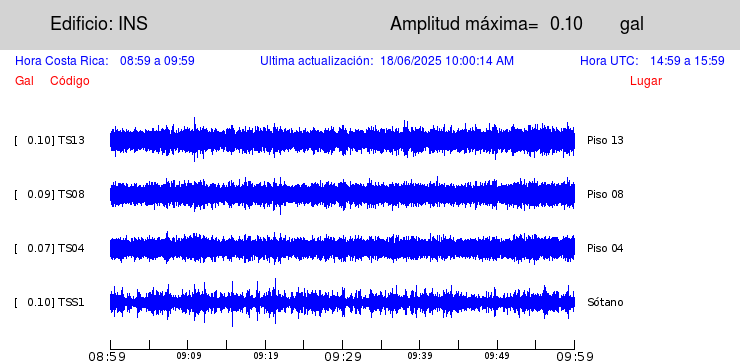Click the red Código column header
The width and height of the screenshot is (740, 363).
click(70, 81)
